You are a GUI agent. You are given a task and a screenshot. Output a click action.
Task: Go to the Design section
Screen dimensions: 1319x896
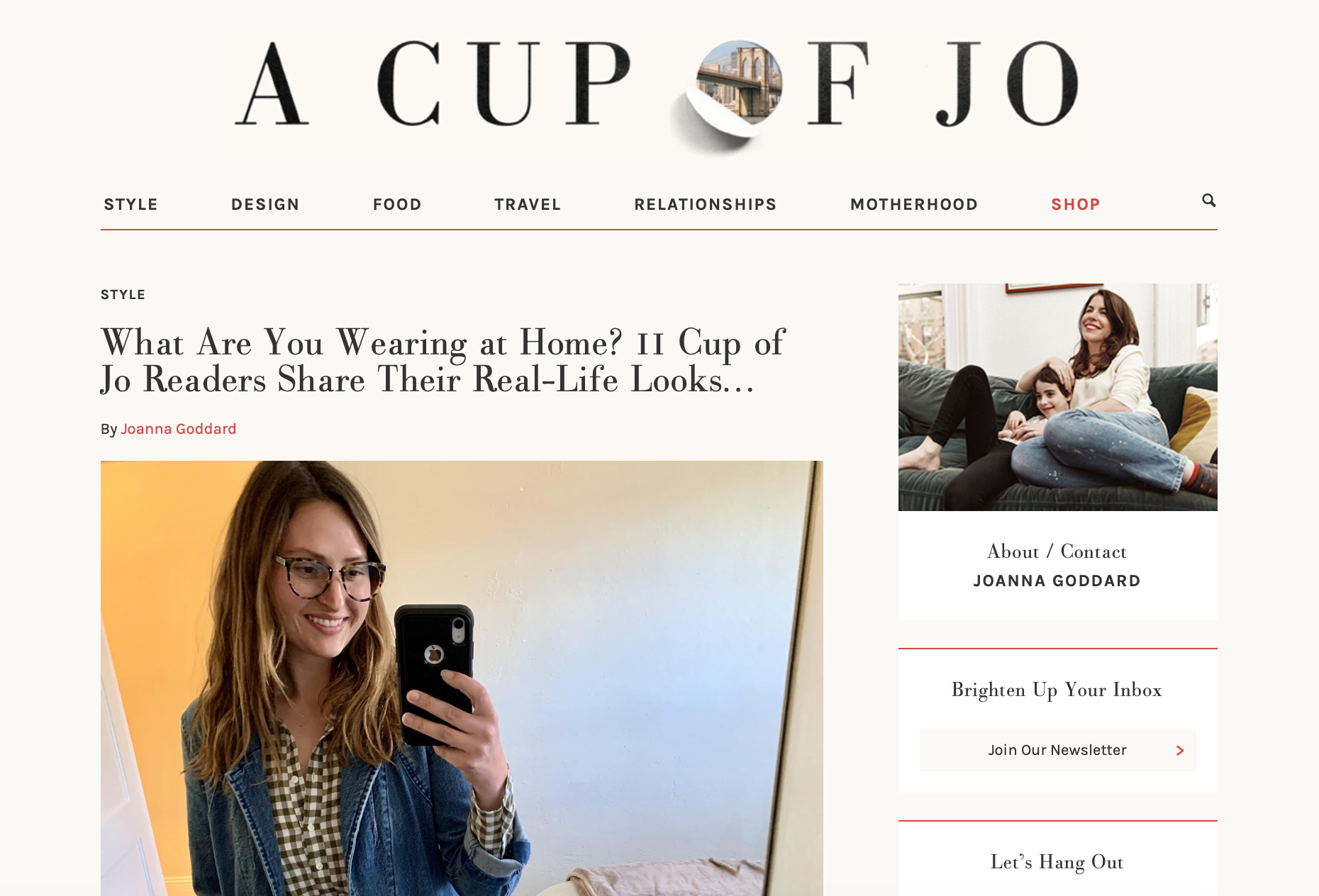coord(265,204)
